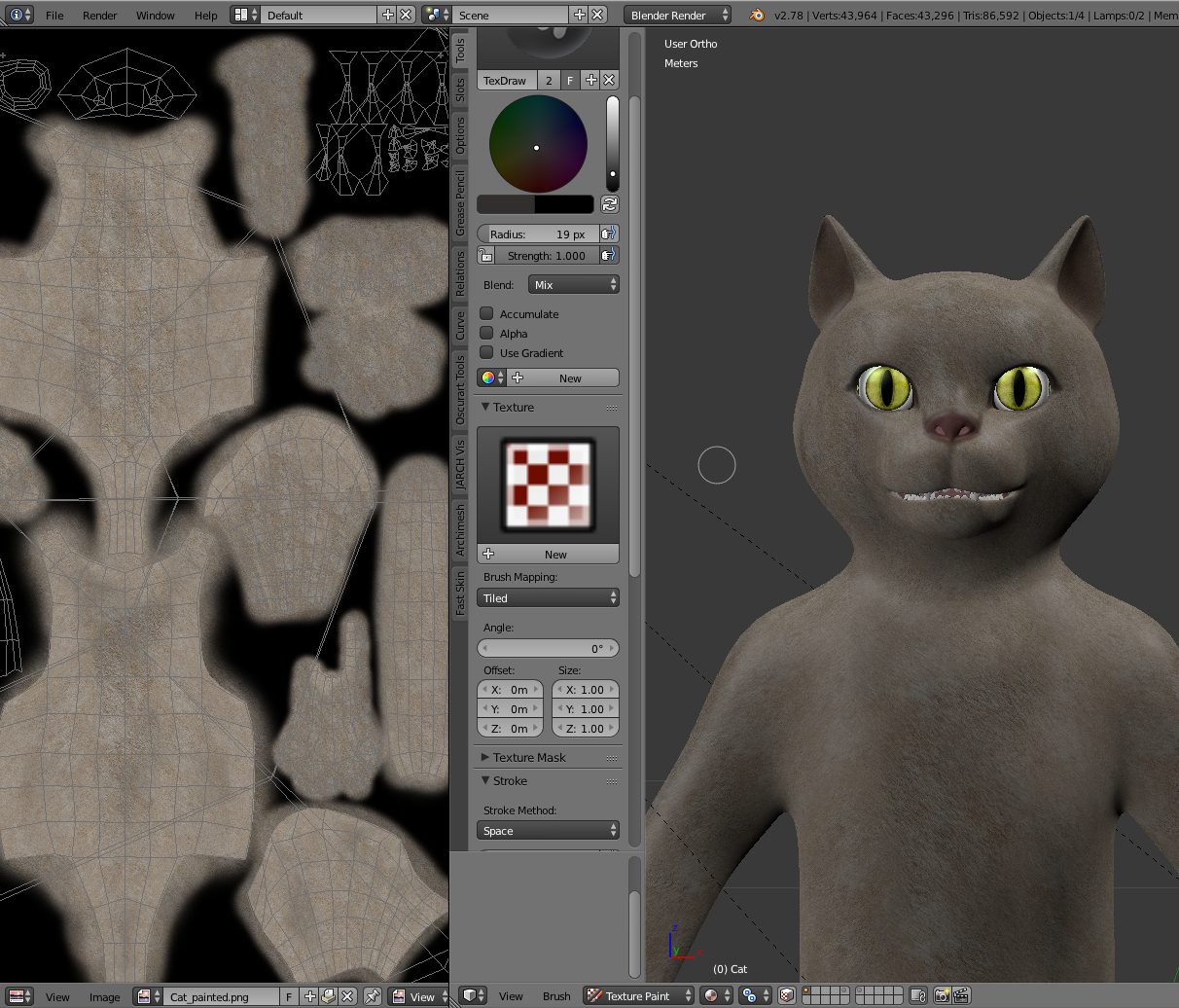The image size is (1179, 1008).
Task: Click the TexDraw brush user count 2
Action: point(549,80)
